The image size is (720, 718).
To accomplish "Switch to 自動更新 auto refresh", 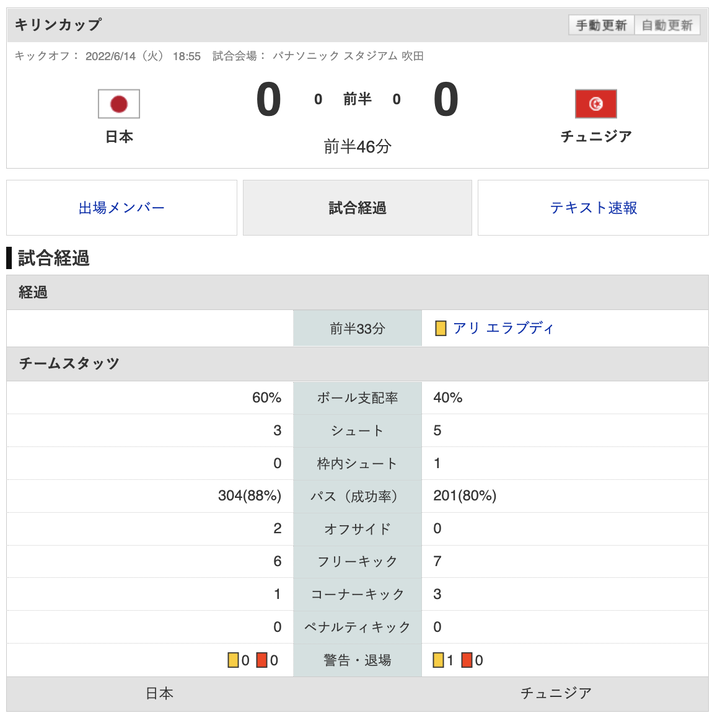I will 667,25.
